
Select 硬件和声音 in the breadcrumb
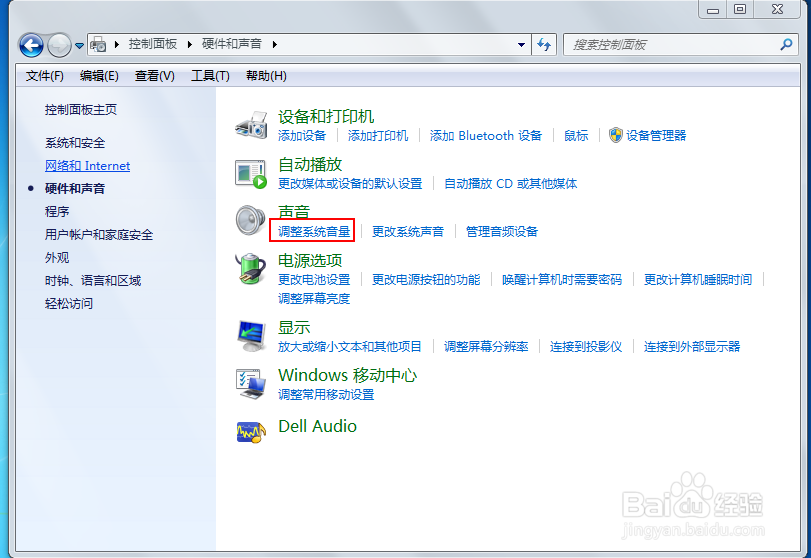tap(232, 44)
